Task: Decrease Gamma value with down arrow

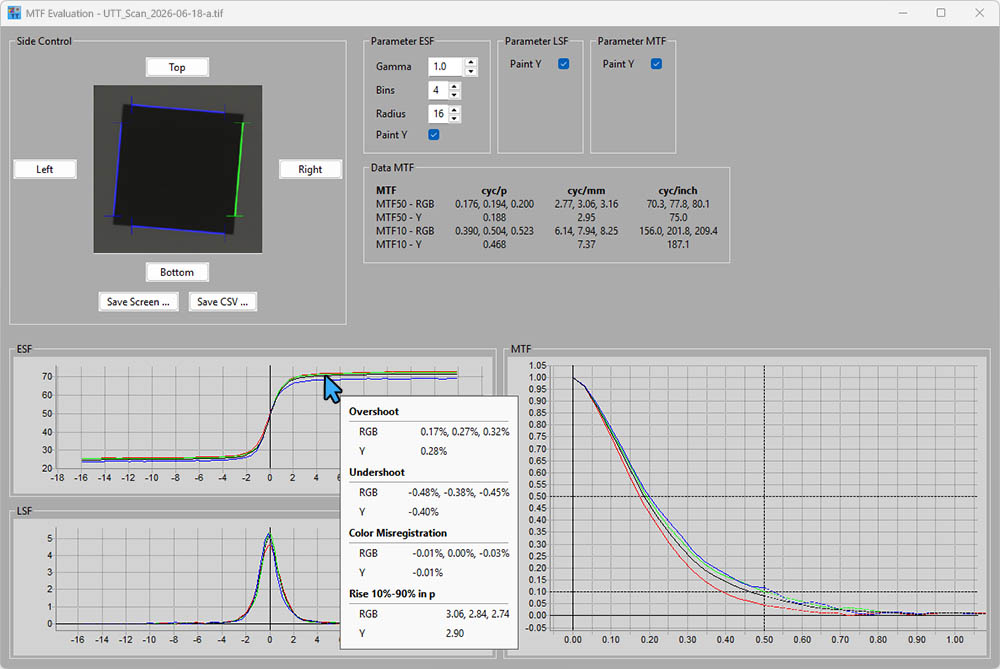Action: click(471, 71)
